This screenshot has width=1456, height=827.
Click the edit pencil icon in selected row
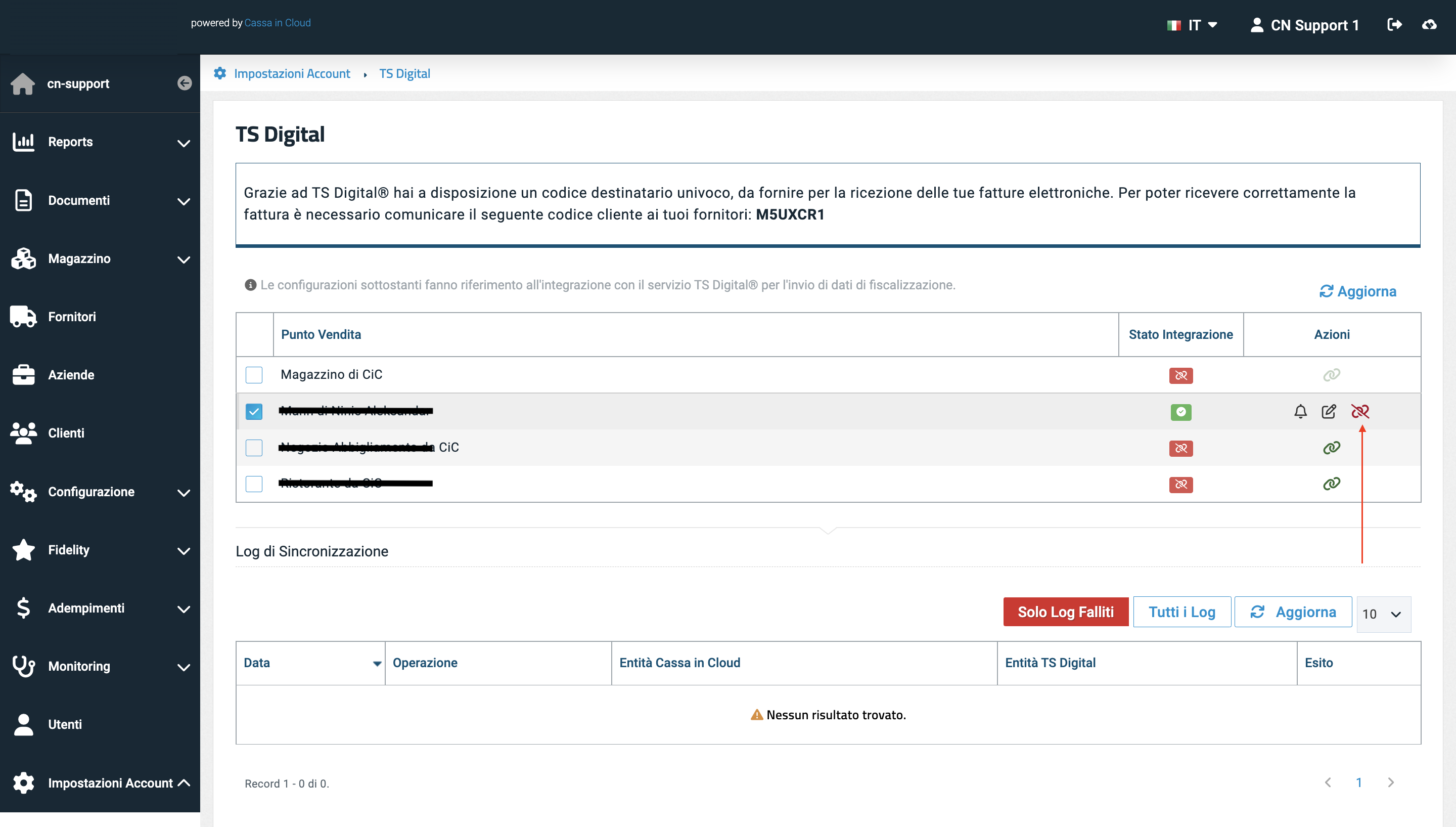[1329, 411]
